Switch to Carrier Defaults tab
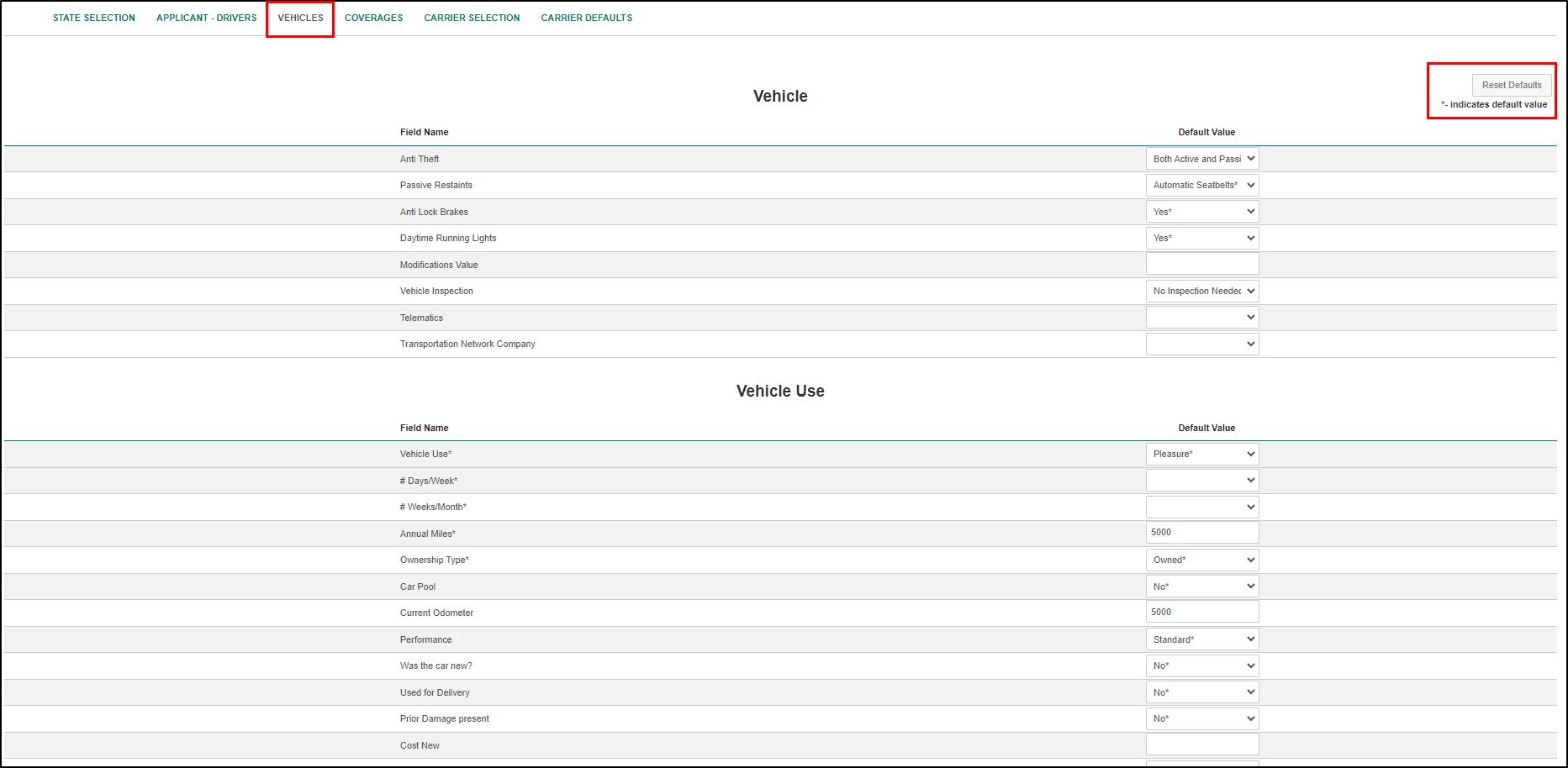The image size is (1568, 768). [587, 18]
